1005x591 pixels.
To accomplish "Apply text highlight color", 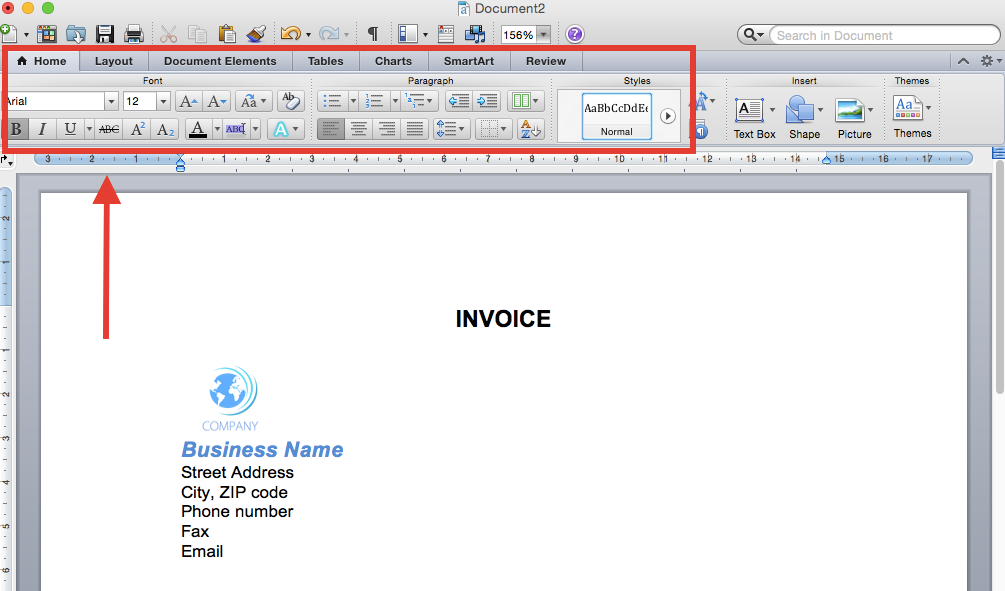I will tap(236, 129).
